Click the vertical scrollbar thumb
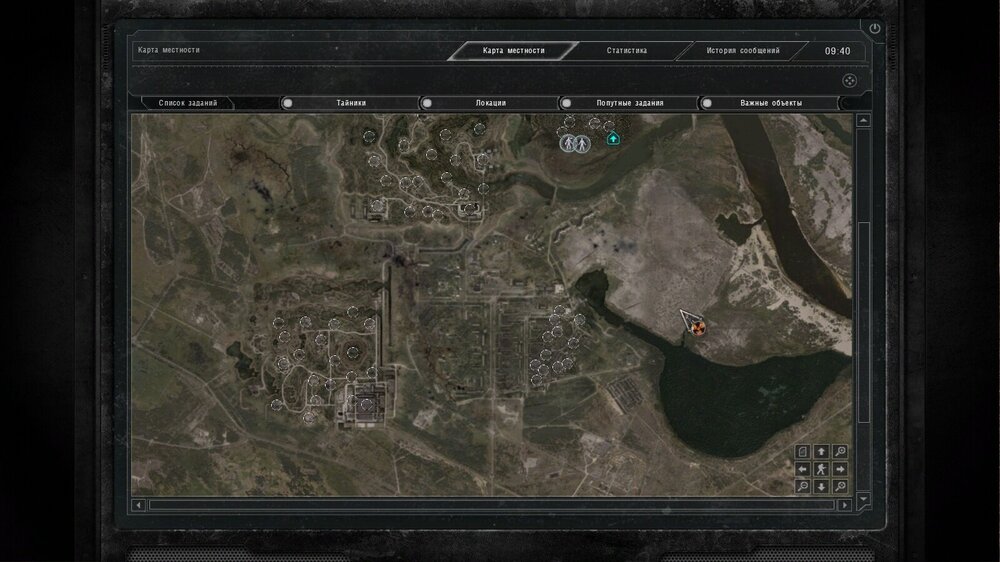1000x562 pixels. (864, 322)
